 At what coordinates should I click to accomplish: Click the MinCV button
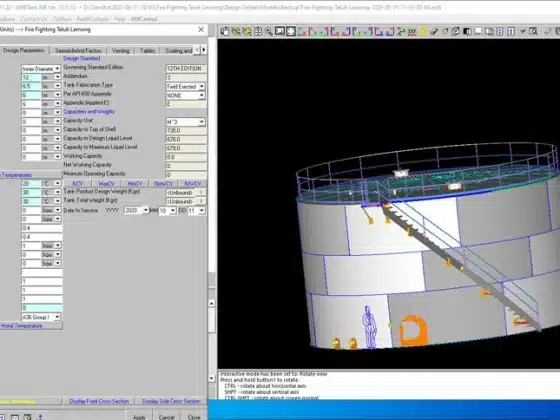coord(135,184)
